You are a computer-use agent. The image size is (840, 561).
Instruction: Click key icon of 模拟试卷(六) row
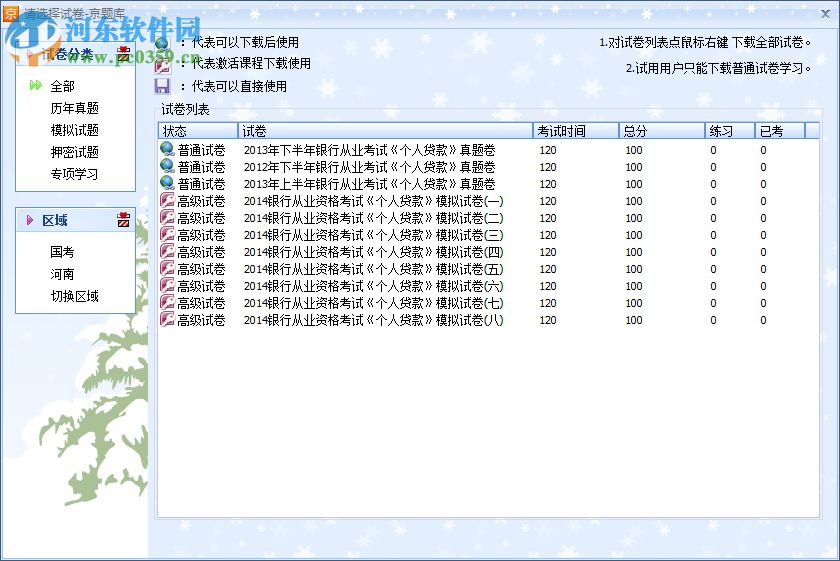(x=168, y=286)
